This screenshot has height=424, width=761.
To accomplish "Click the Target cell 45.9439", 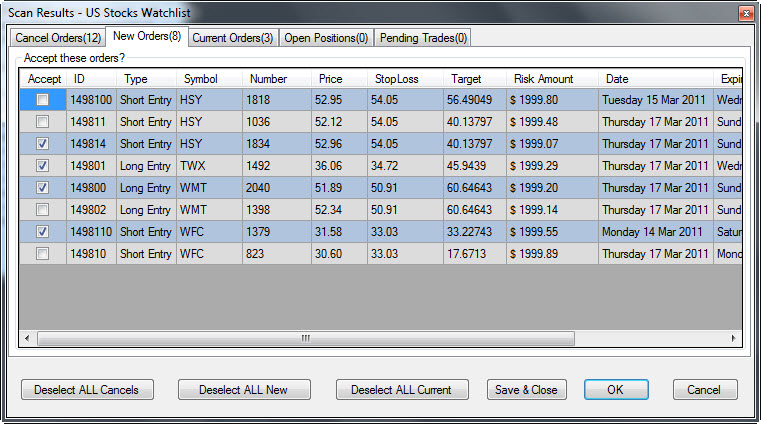I will coord(475,165).
